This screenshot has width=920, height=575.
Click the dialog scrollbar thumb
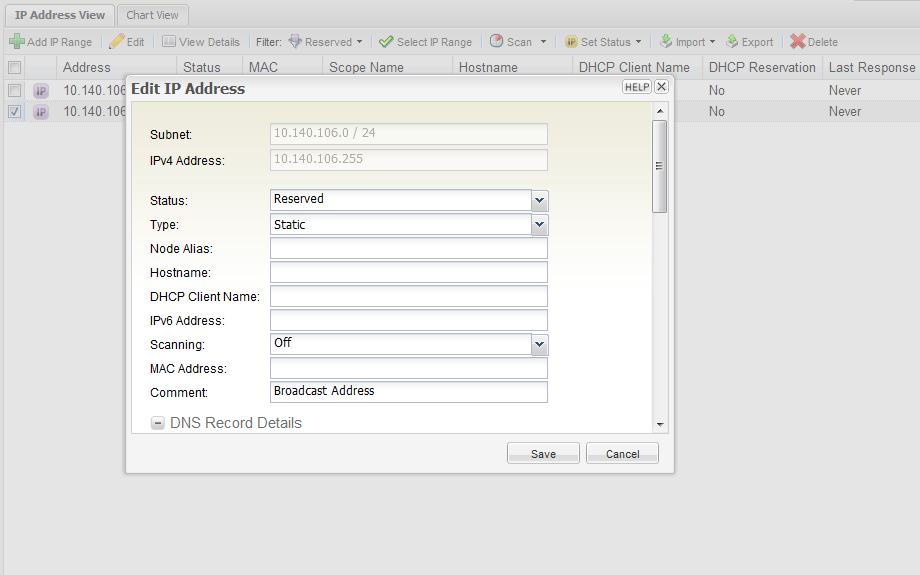659,167
